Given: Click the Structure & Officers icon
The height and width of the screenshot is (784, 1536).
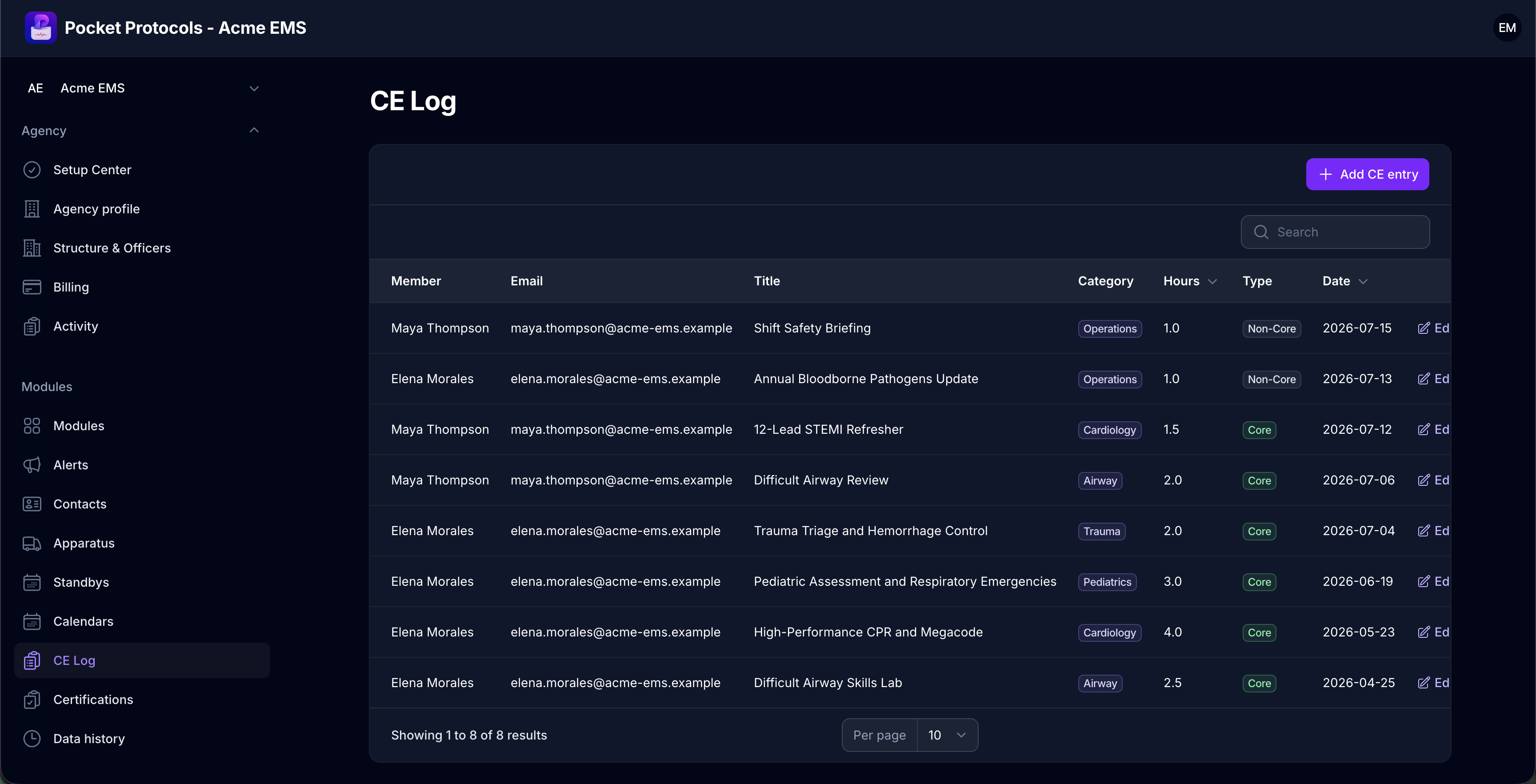Looking at the screenshot, I should pos(32,248).
